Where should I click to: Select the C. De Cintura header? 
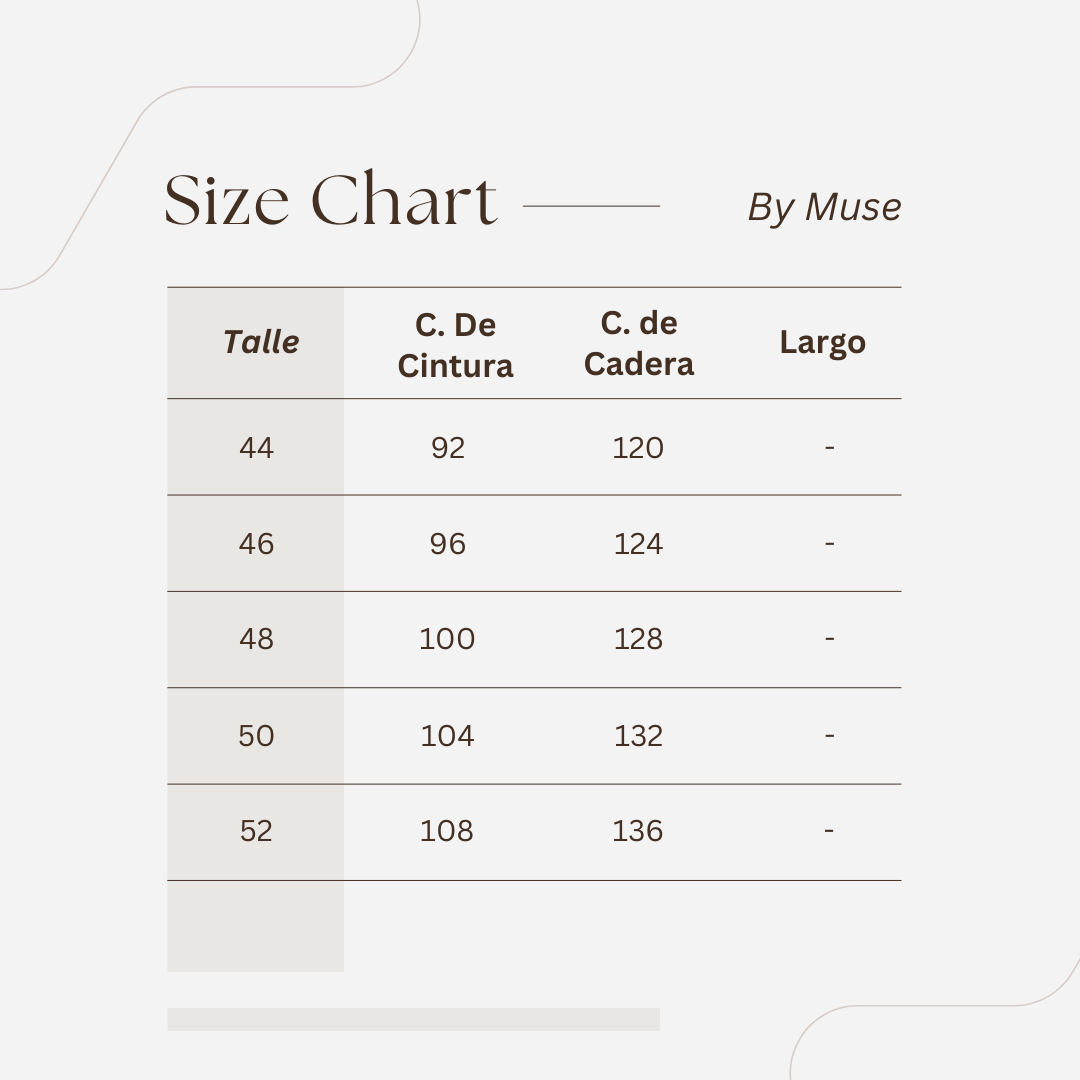point(455,345)
